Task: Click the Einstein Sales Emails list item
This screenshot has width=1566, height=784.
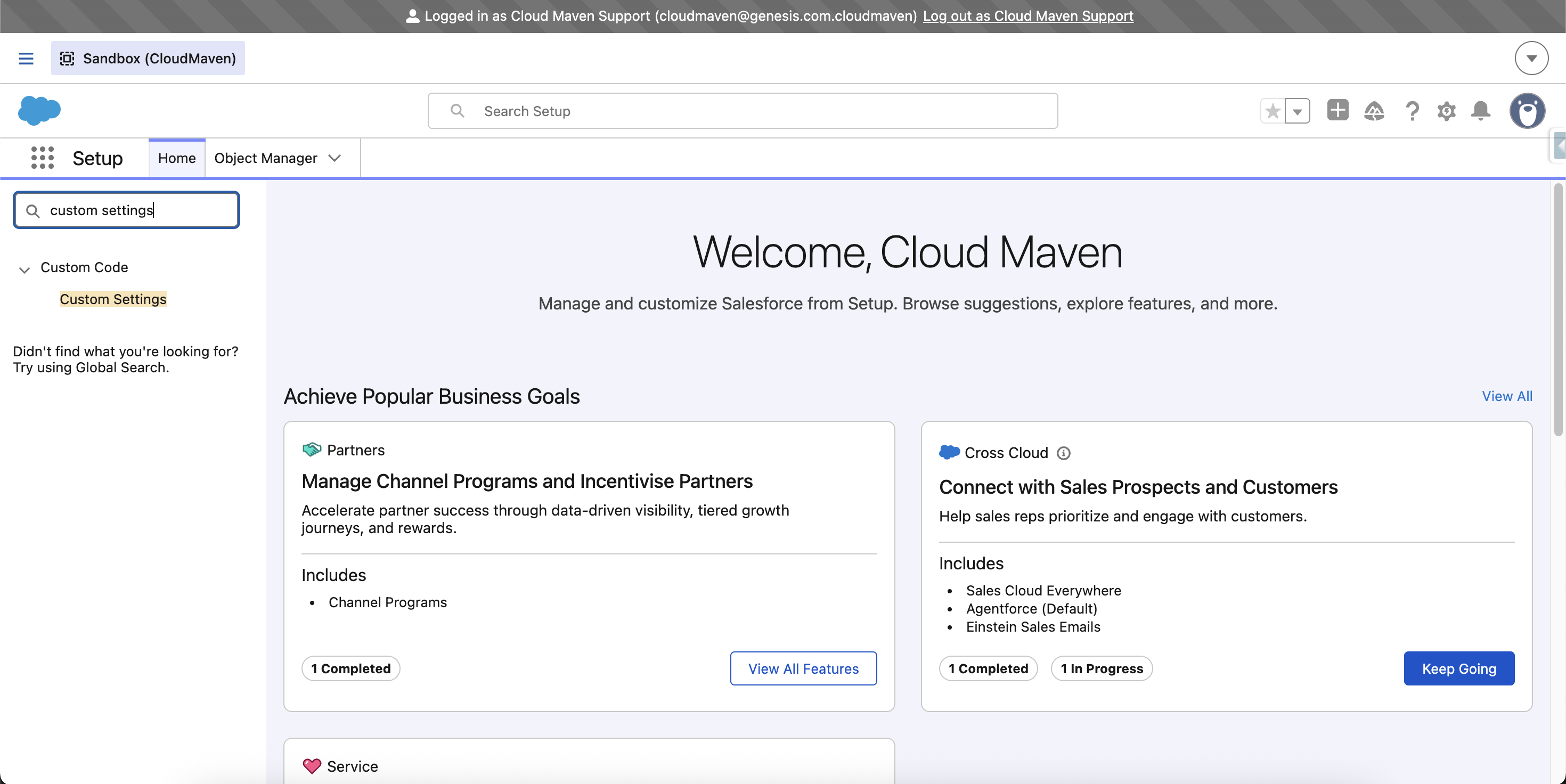Action: coord(1033,627)
